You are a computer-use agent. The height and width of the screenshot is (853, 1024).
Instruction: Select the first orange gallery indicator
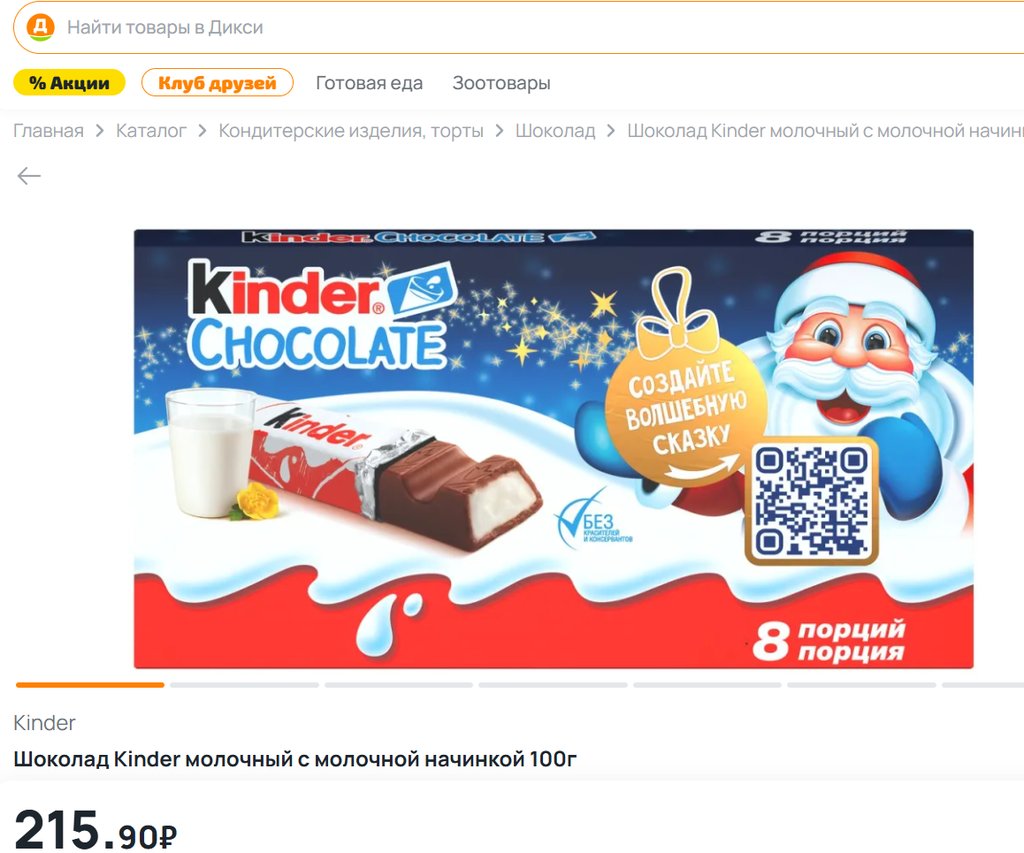pyautogui.click(x=90, y=684)
